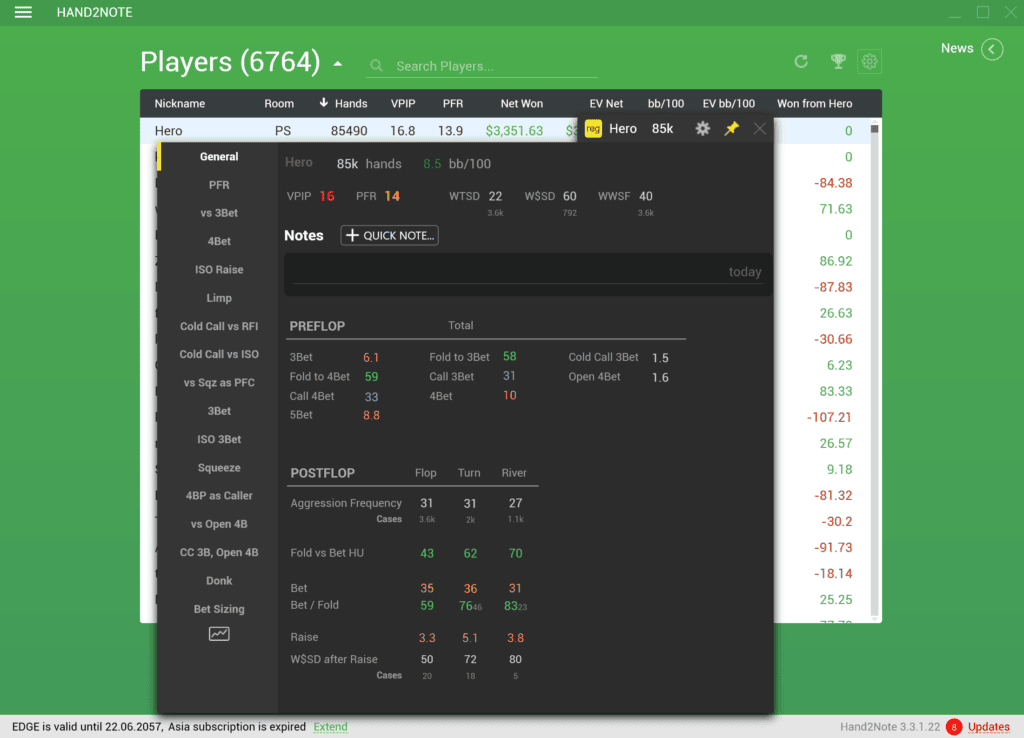This screenshot has height=738, width=1024.
Task: Open the ISO 3Bet tab
Action: click(219, 440)
